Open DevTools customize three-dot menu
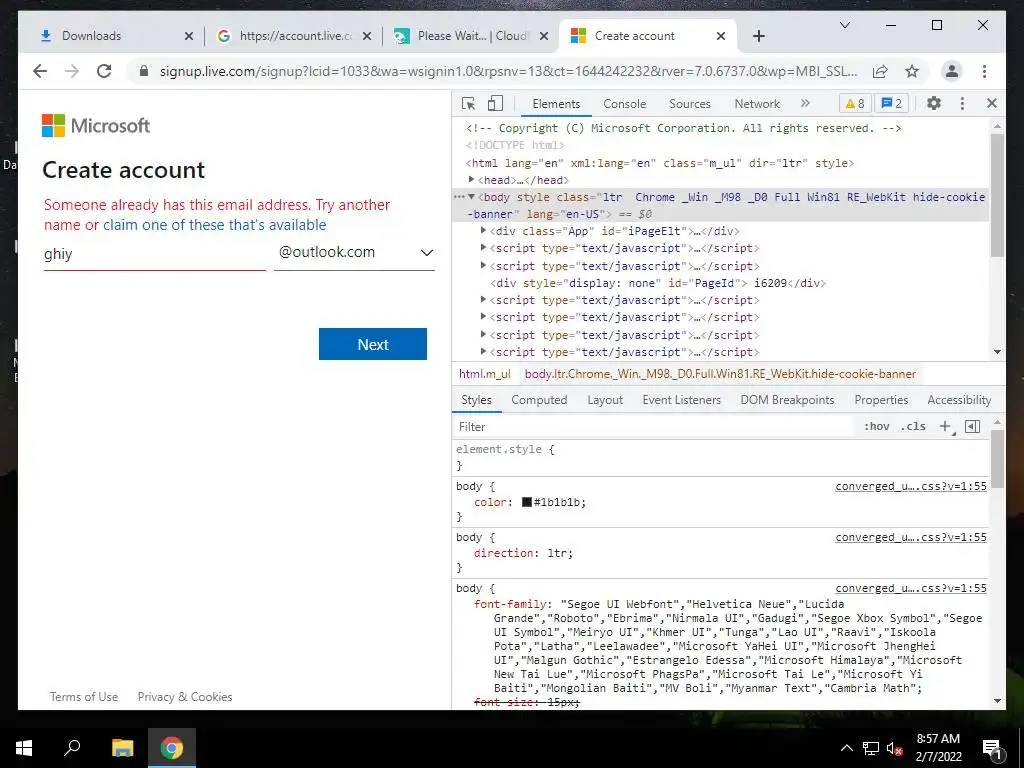This screenshot has height=768, width=1024. coord(962,103)
